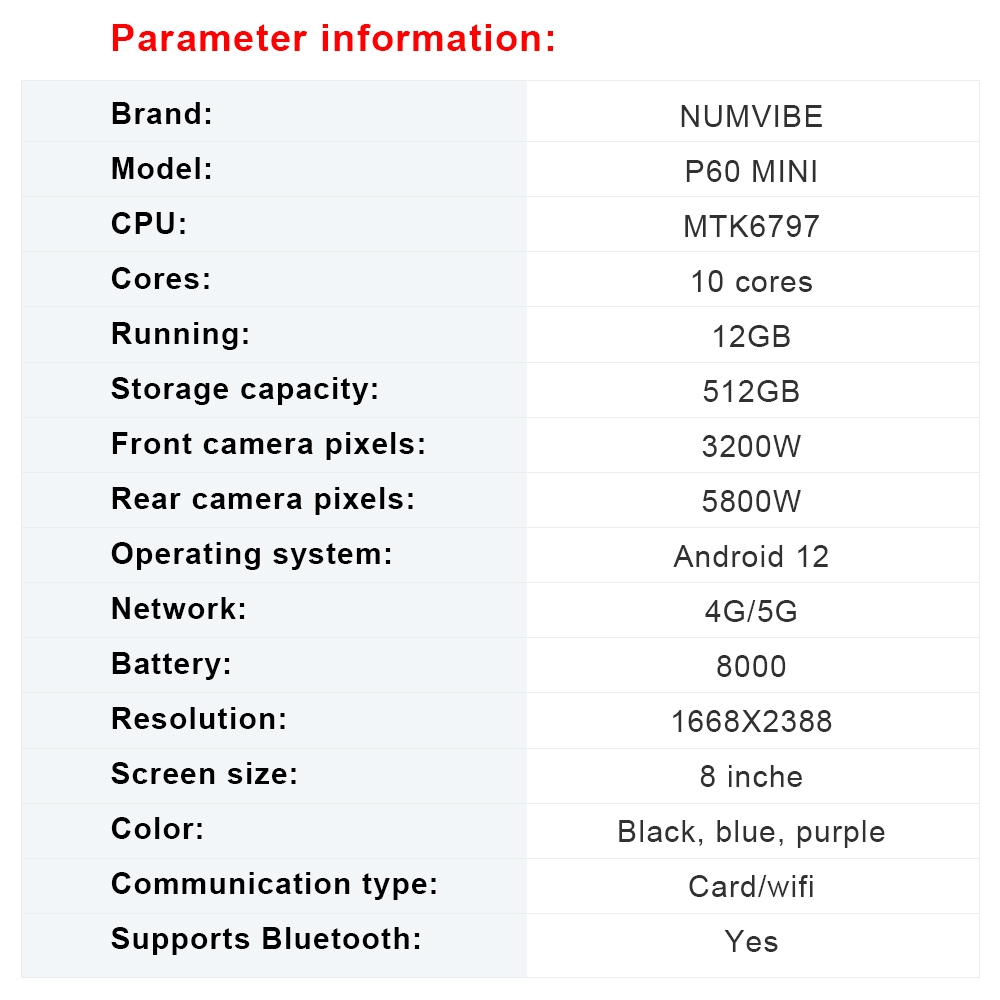This screenshot has width=1000, height=1000.
Task: Click the 4G/5G network value
Action: tap(751, 612)
